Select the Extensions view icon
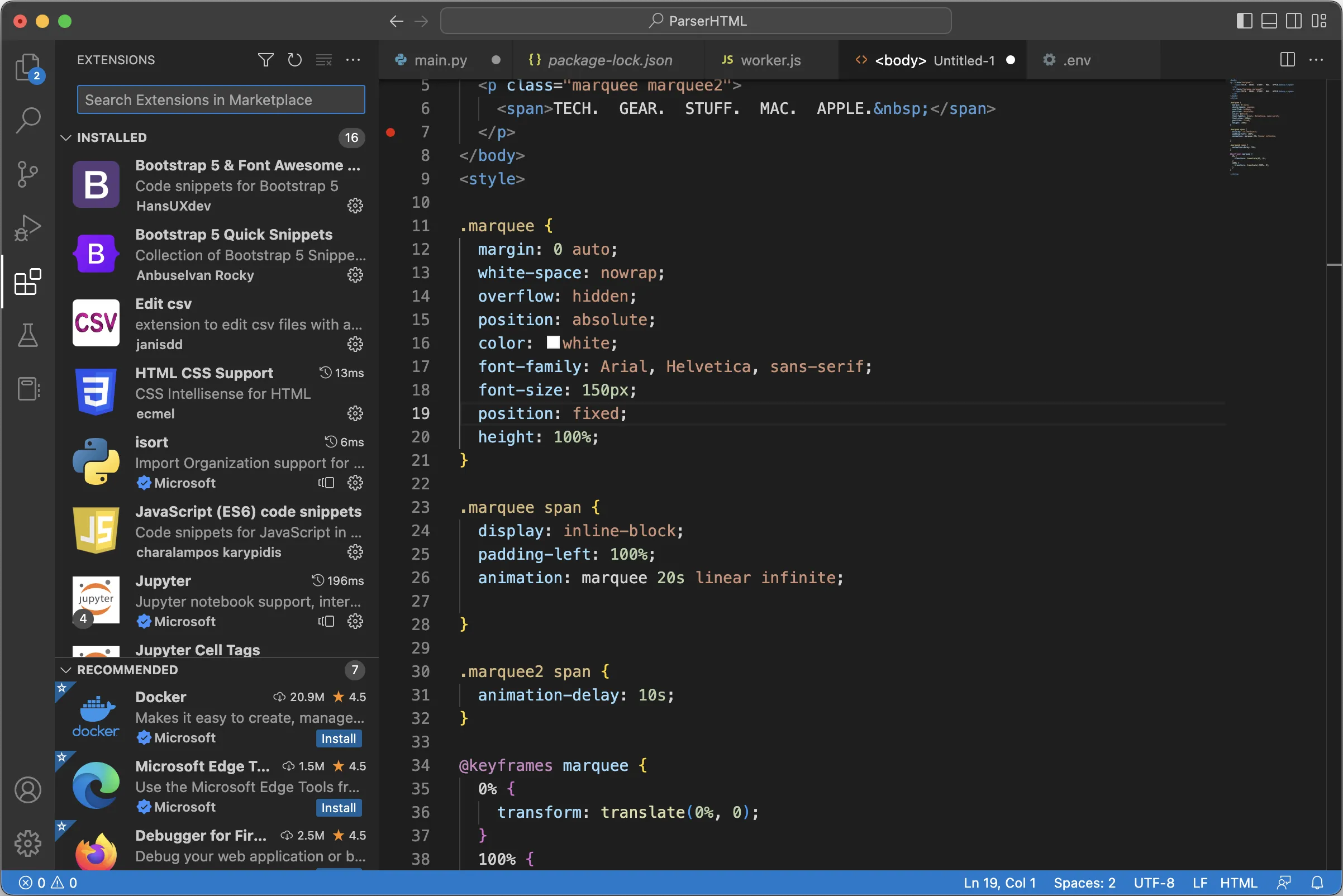This screenshot has width=1343, height=896. click(x=27, y=282)
